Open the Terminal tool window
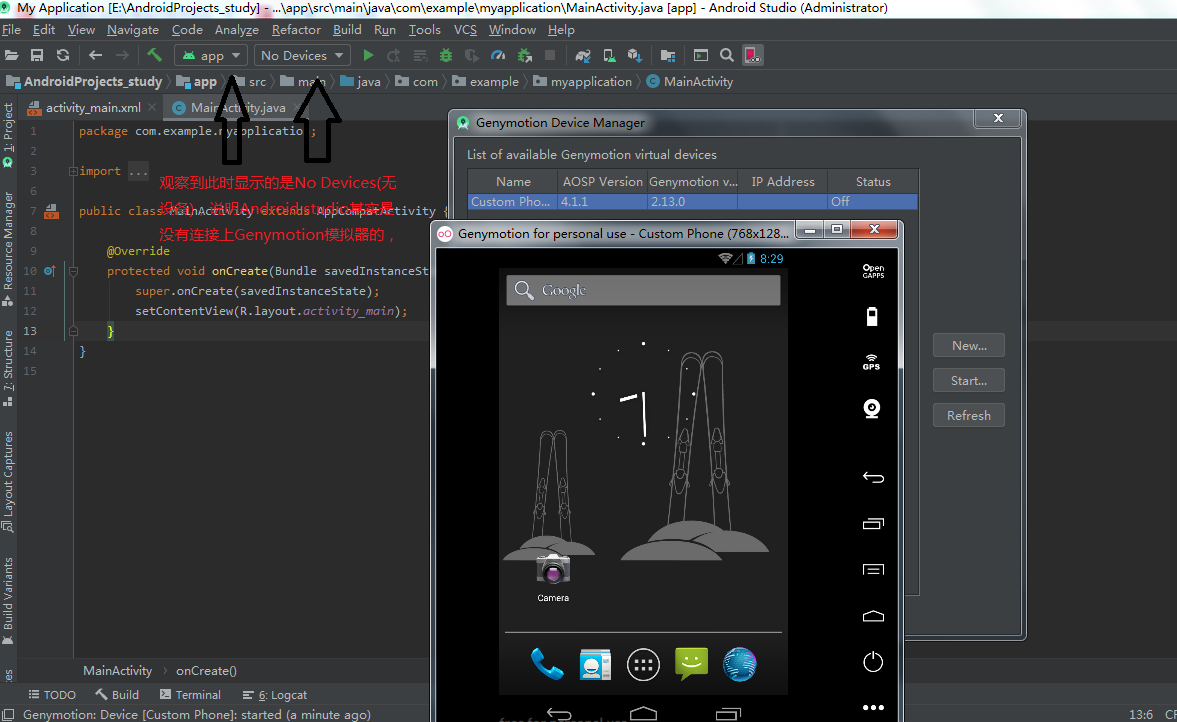1177x722 pixels. [x=190, y=694]
